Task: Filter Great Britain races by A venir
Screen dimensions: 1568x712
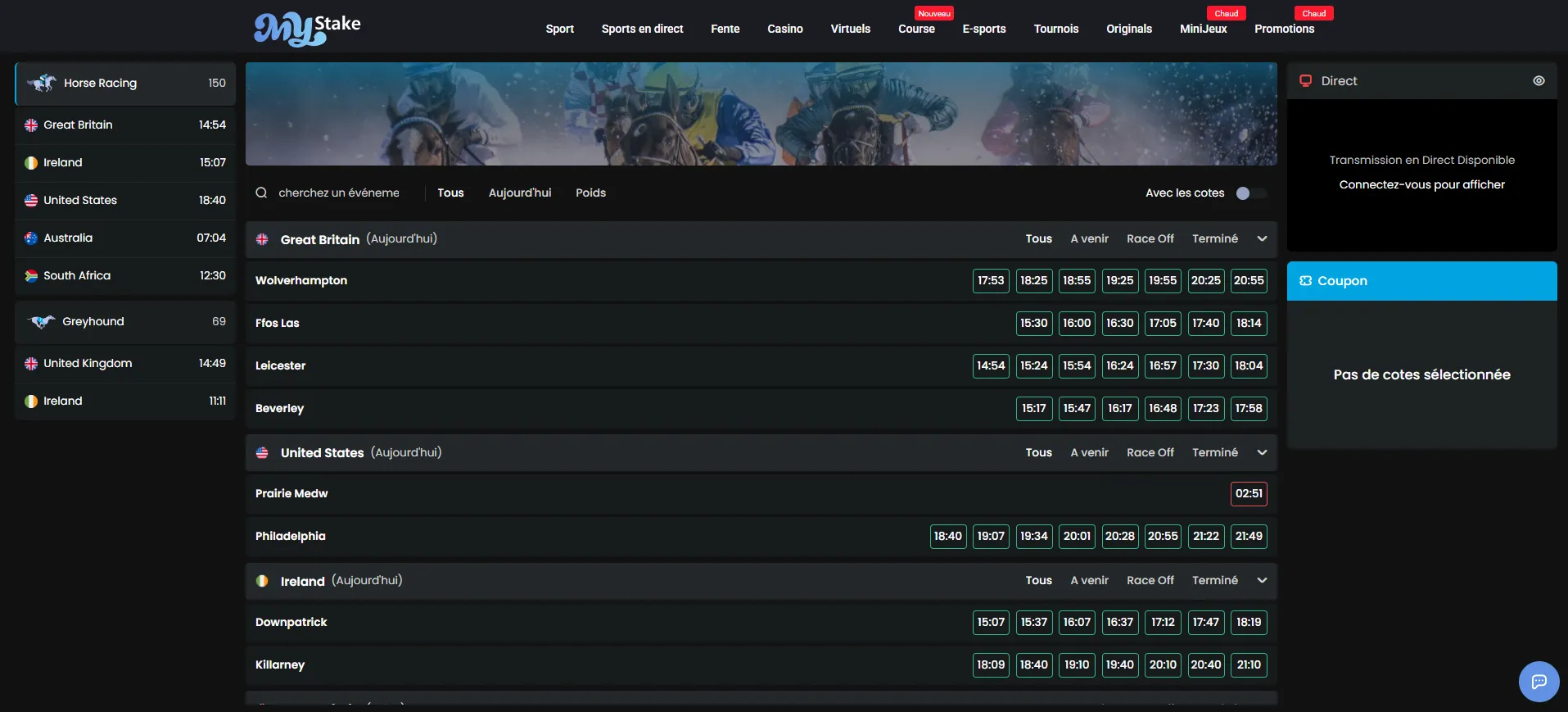Action: point(1089,238)
